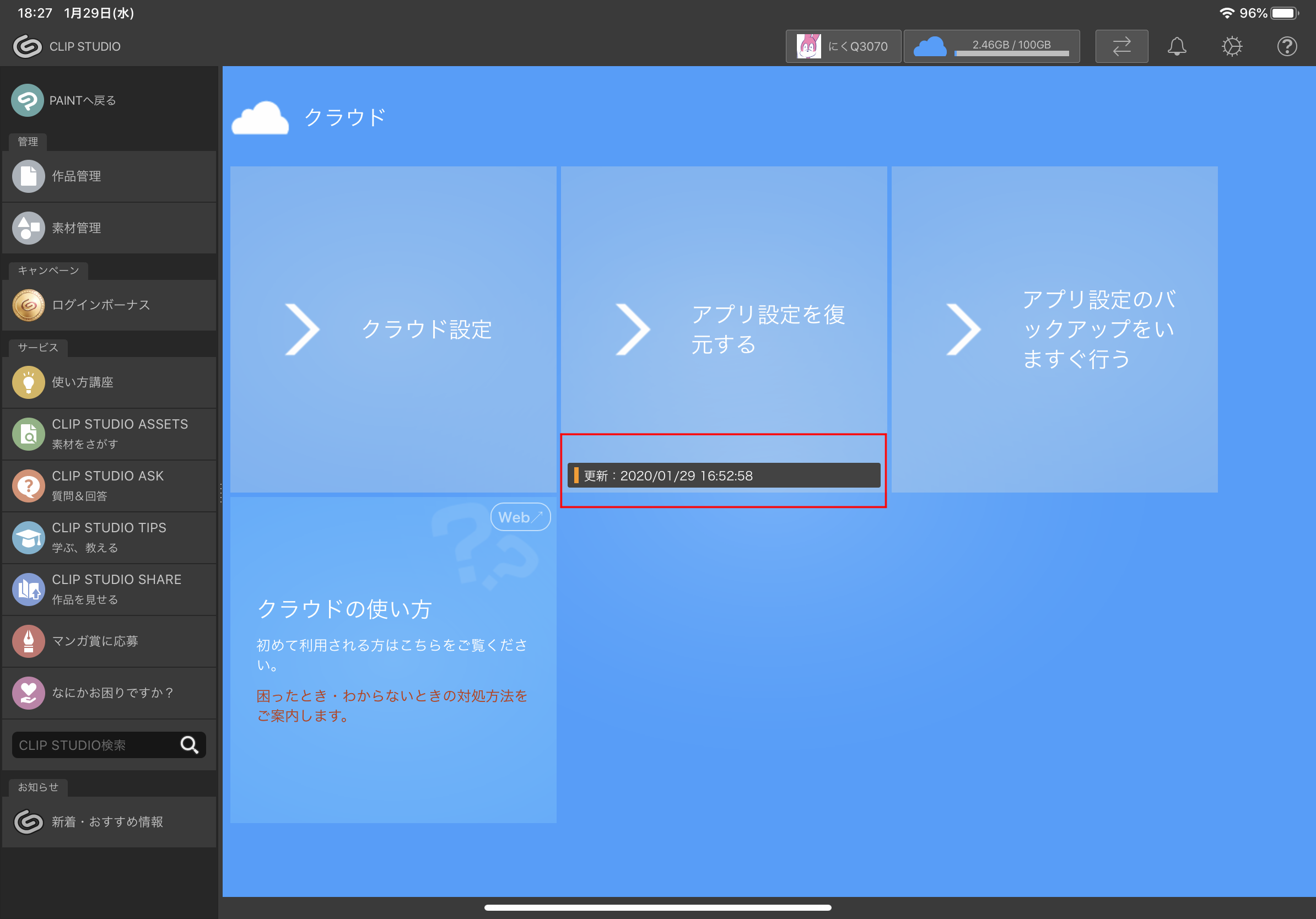
Task: Click the クラウド page title
Action: 345,117
